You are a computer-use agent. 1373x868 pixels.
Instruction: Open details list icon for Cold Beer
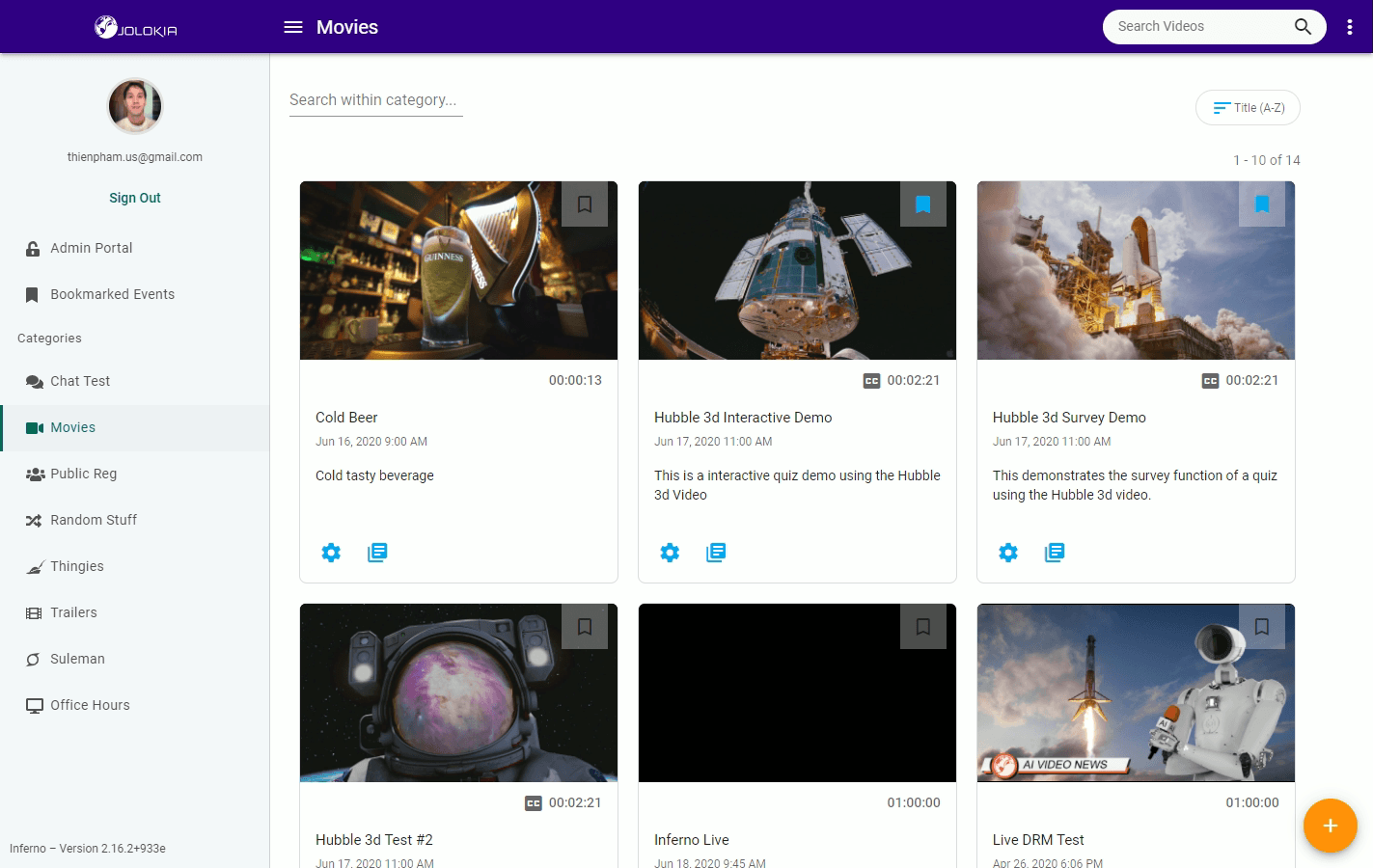[377, 553]
